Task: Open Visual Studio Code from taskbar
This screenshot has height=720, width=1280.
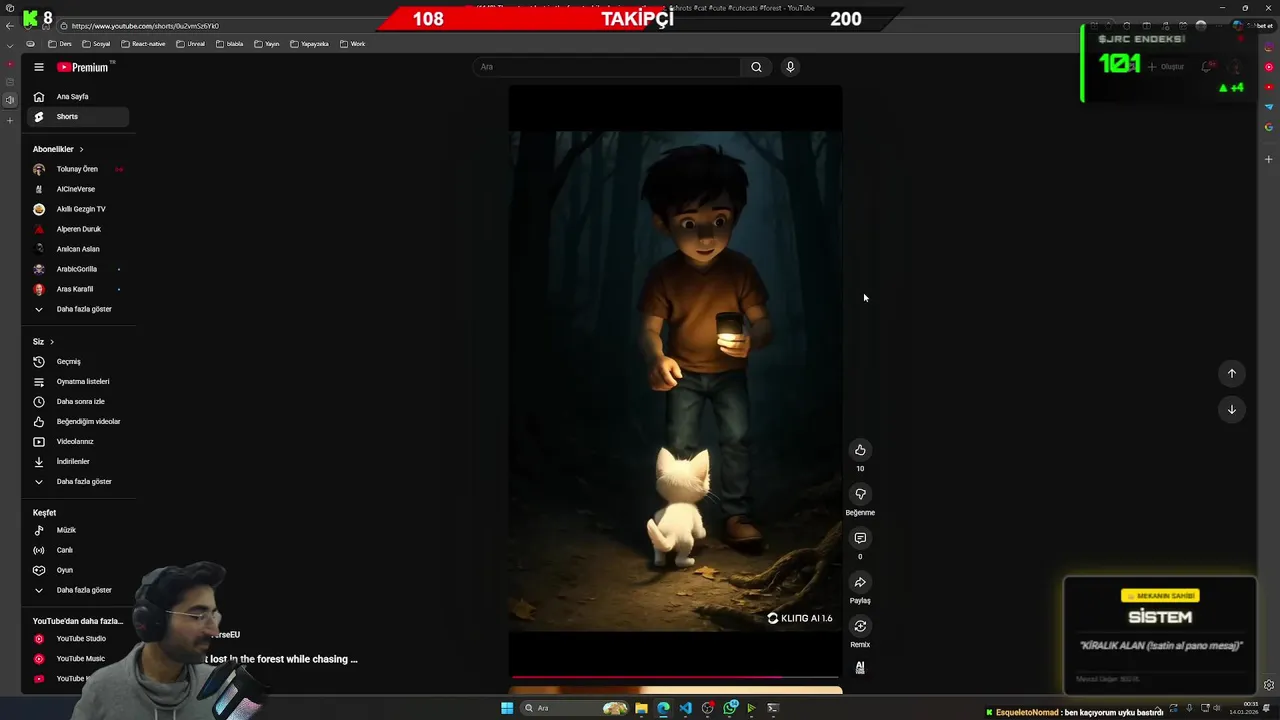Action: pyautogui.click(x=685, y=708)
